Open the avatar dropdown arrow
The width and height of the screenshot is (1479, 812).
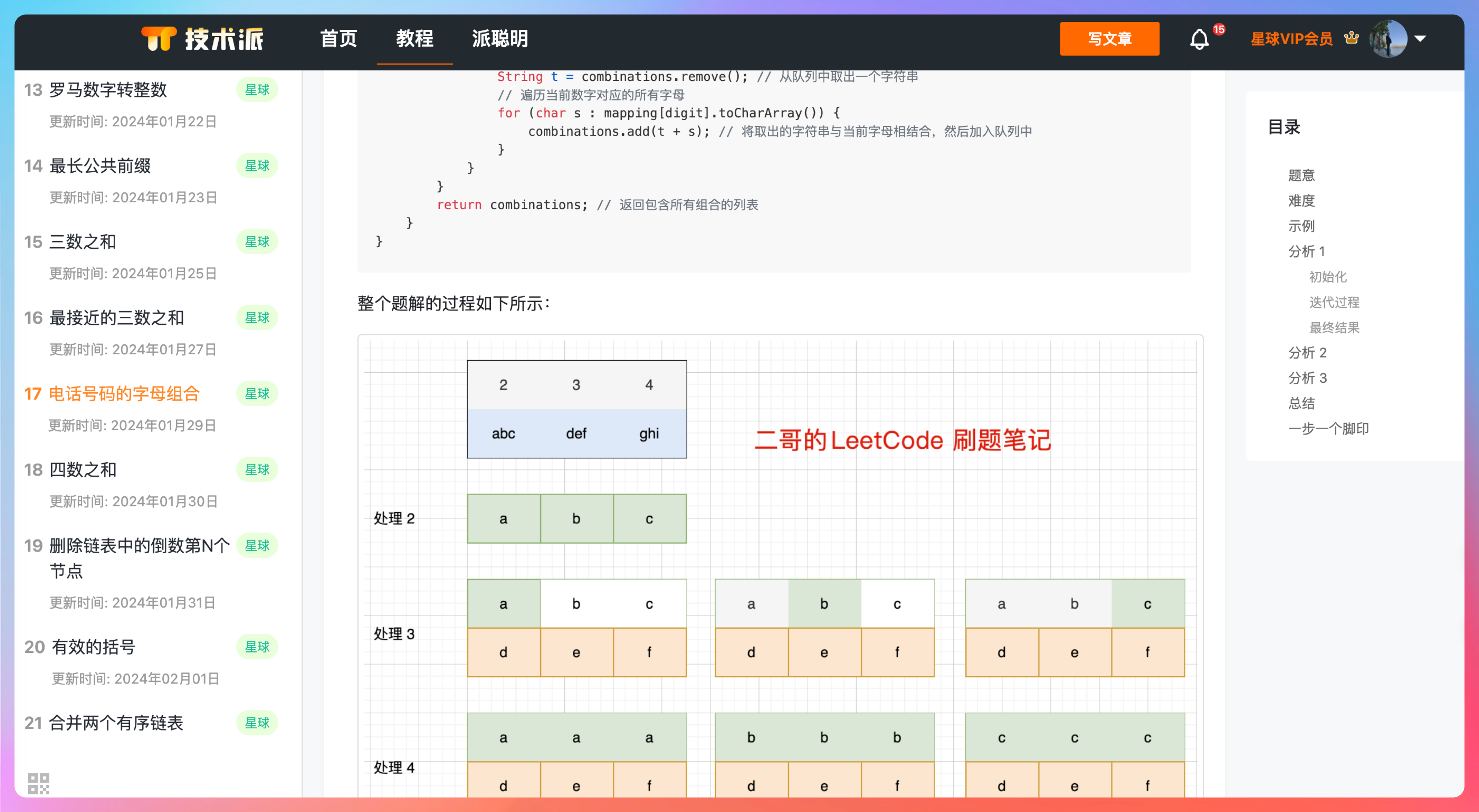(1419, 39)
